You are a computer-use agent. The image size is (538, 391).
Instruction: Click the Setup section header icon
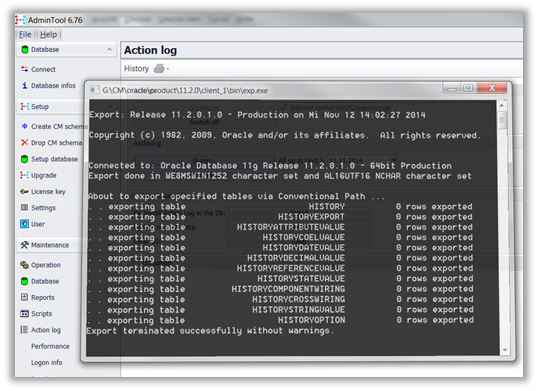coord(24,106)
